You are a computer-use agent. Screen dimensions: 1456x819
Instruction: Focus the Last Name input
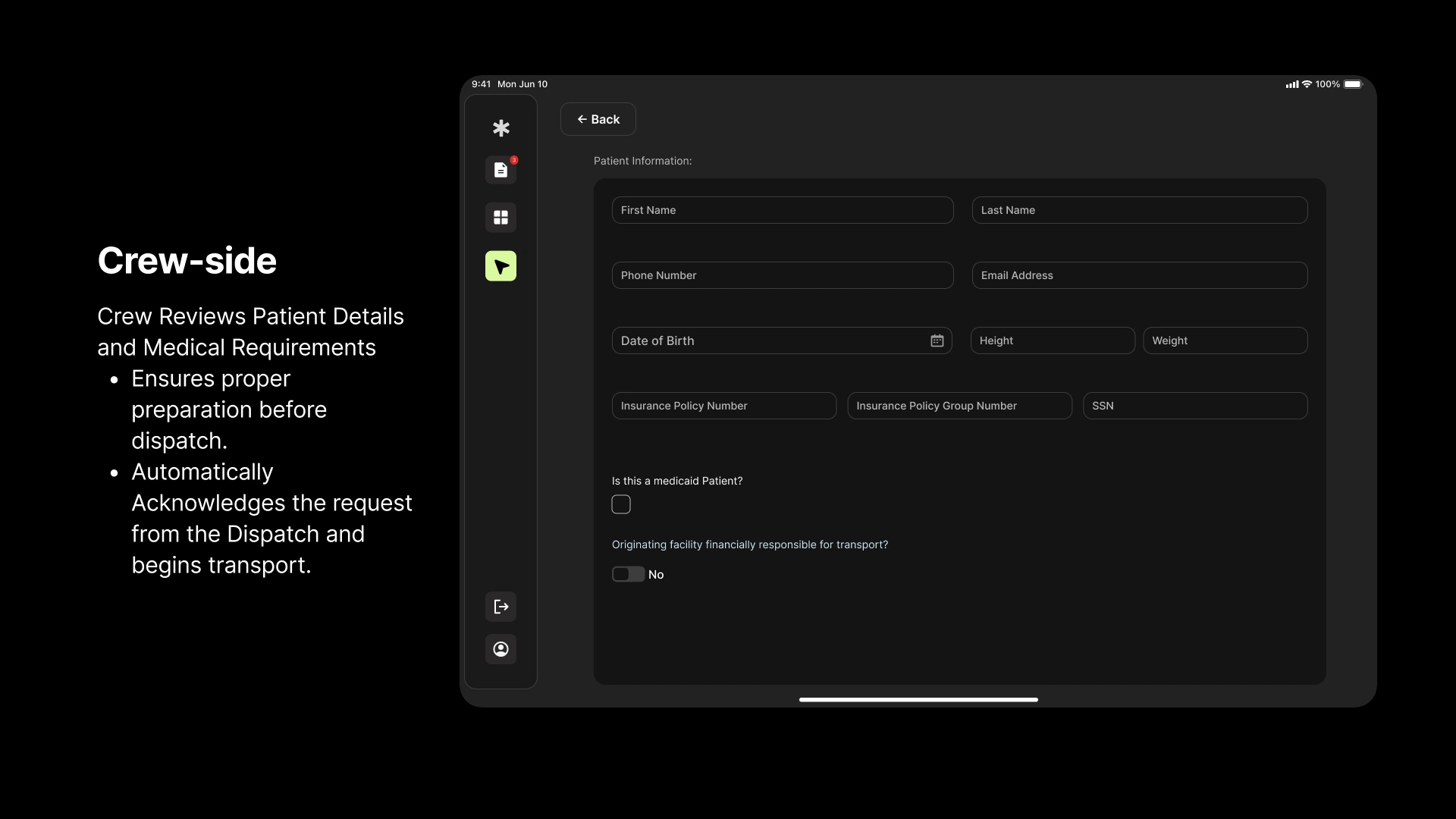[1139, 210]
